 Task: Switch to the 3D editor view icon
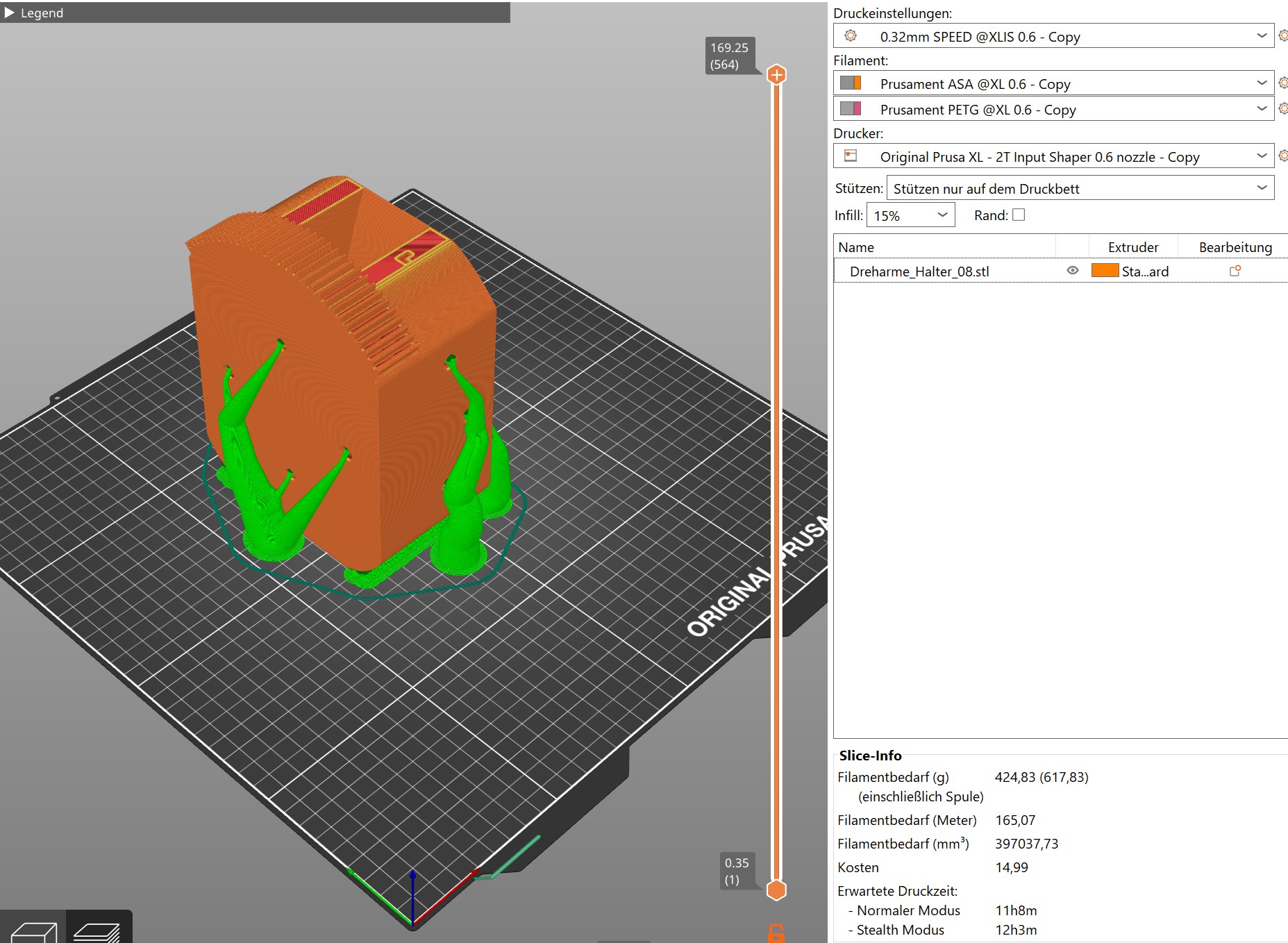[33, 931]
